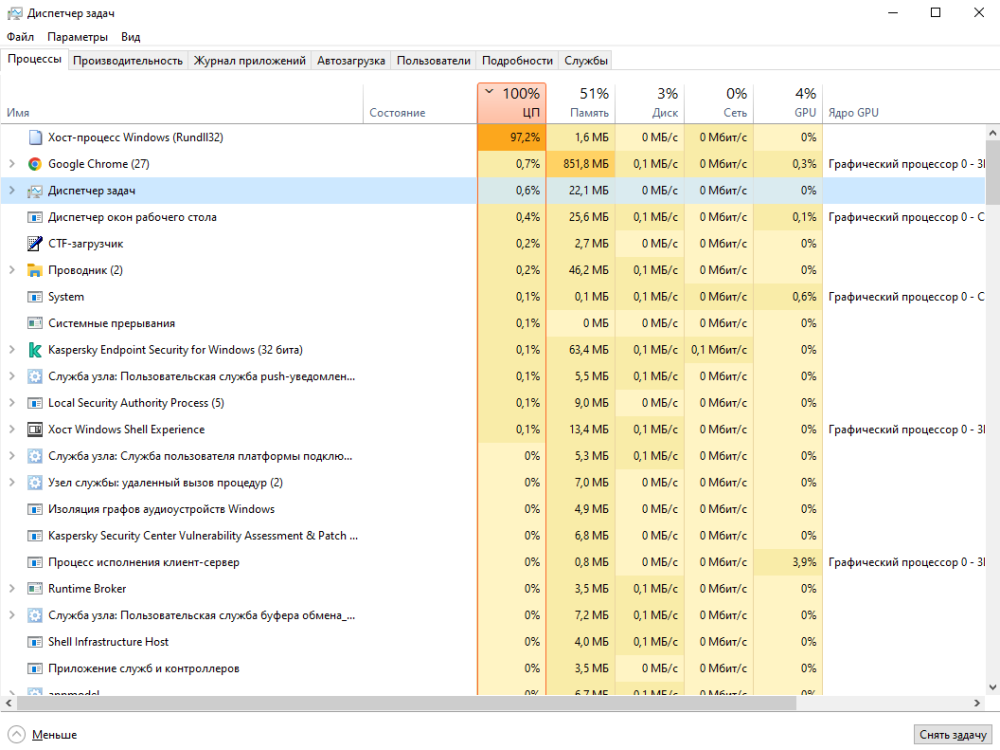Expand the Google Chrome (27) process group
The width and height of the screenshot is (1000, 750).
[x=12, y=164]
